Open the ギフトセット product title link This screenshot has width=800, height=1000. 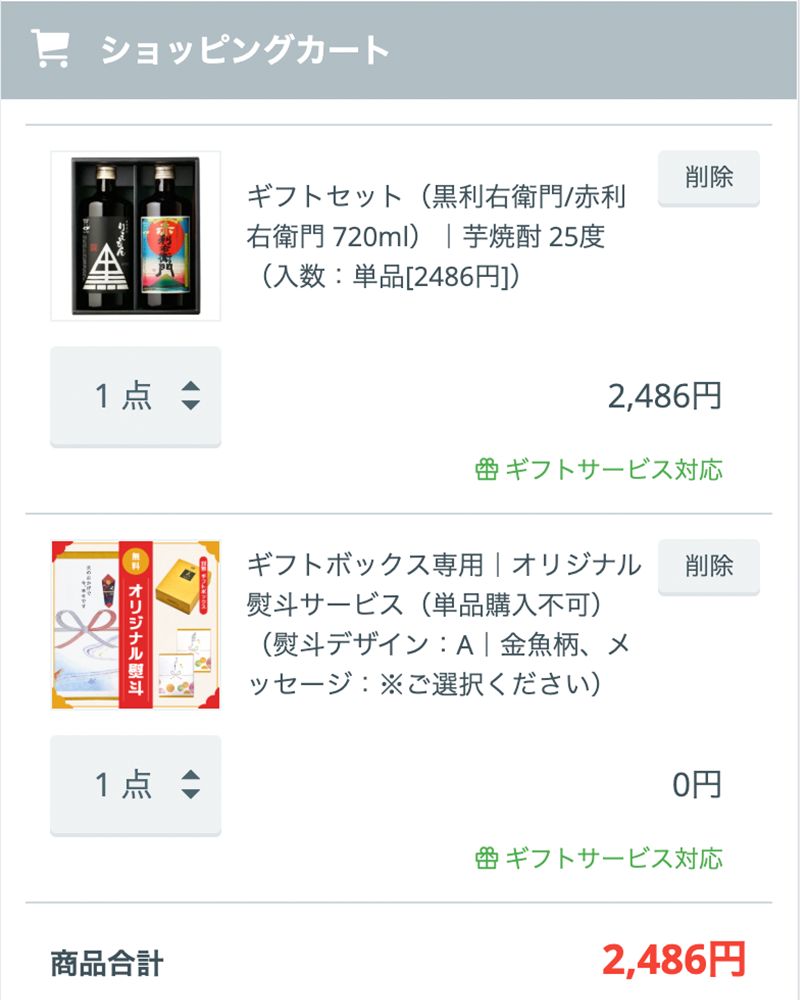click(x=436, y=236)
